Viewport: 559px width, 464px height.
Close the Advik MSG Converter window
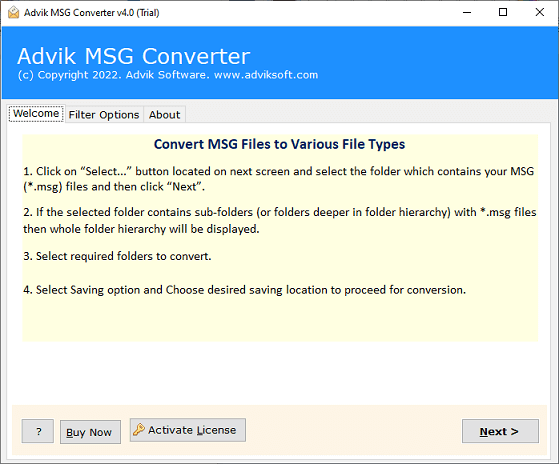tap(540, 12)
